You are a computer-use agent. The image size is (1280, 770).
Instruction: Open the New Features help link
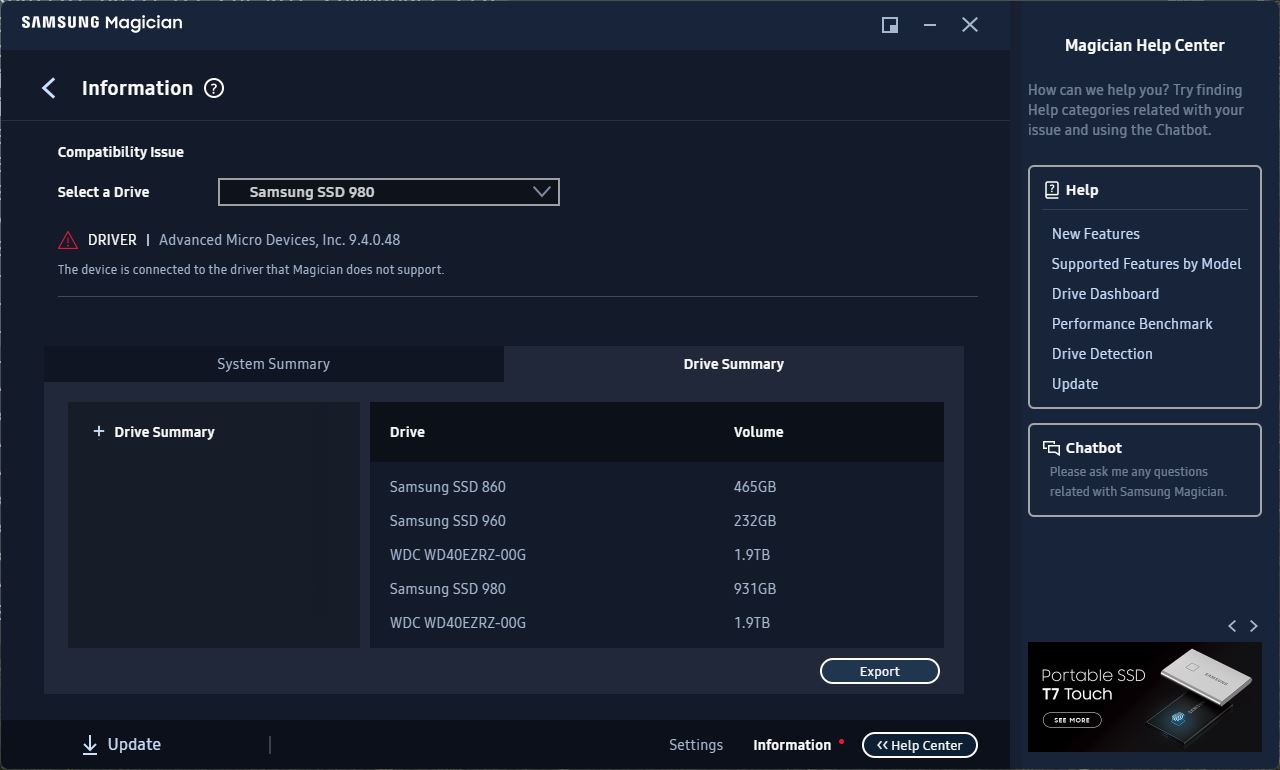[x=1096, y=234]
